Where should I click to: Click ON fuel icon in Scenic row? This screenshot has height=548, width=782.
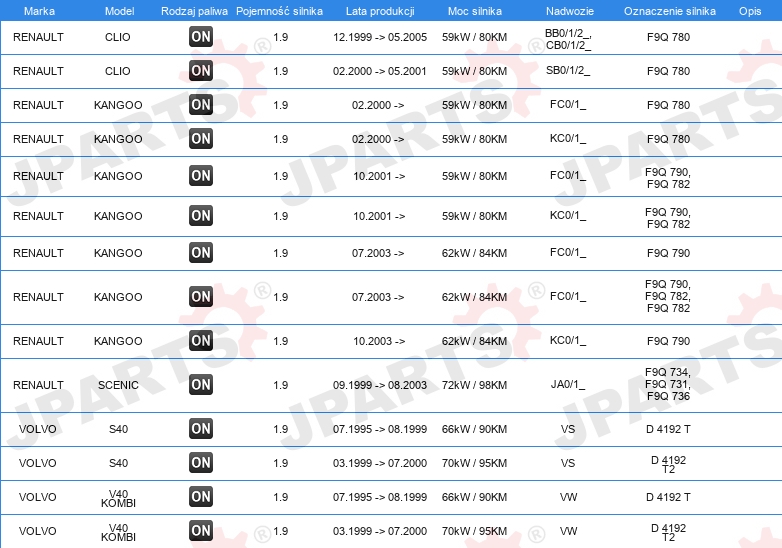[200, 385]
